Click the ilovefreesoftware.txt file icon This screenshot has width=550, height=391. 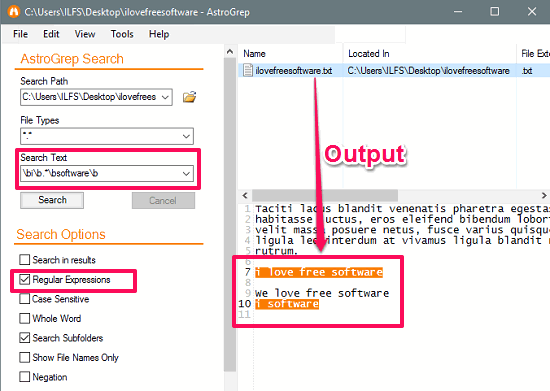[x=248, y=70]
